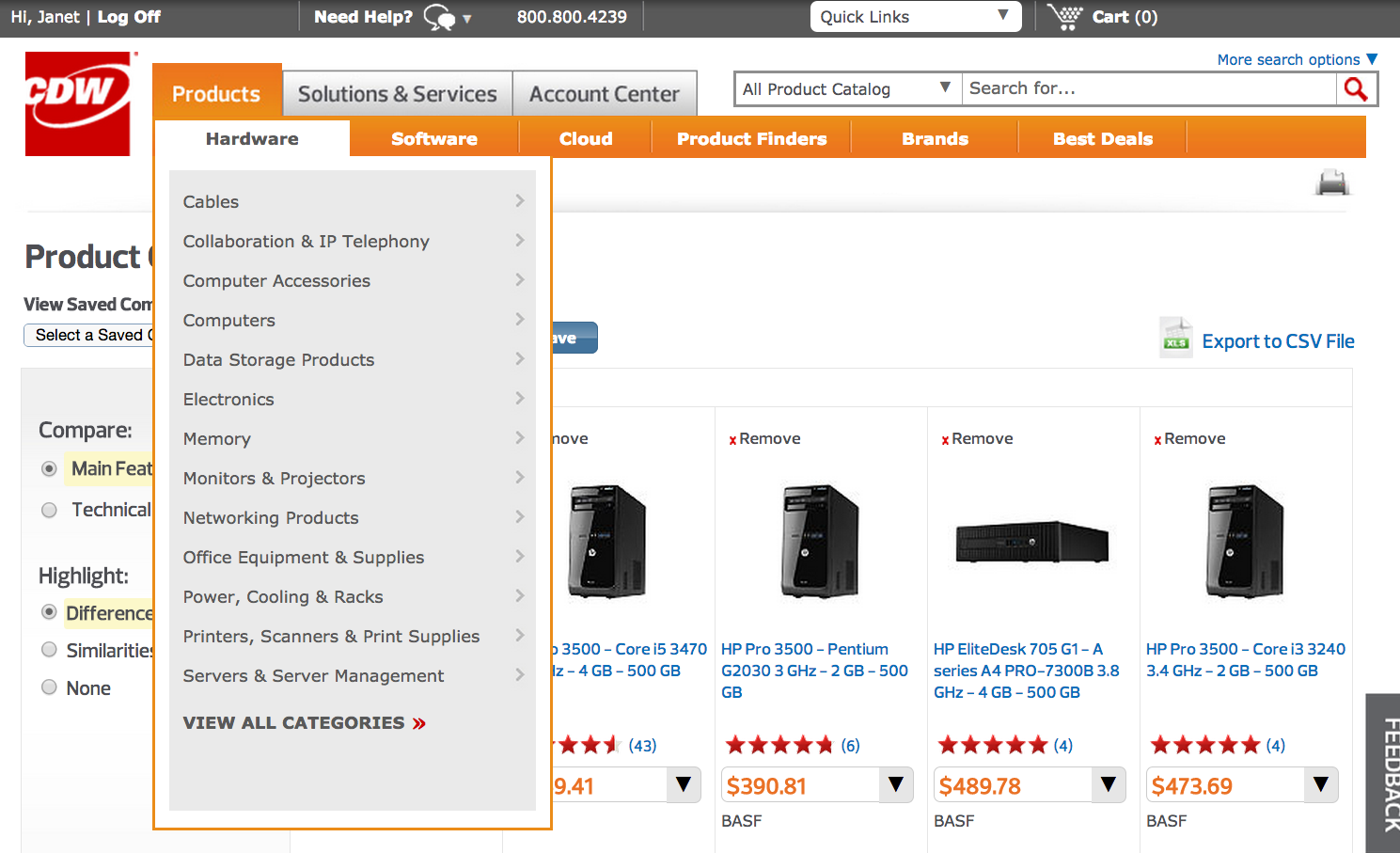Open HP Pro 3500 Core i3 3240 link

click(1245, 659)
